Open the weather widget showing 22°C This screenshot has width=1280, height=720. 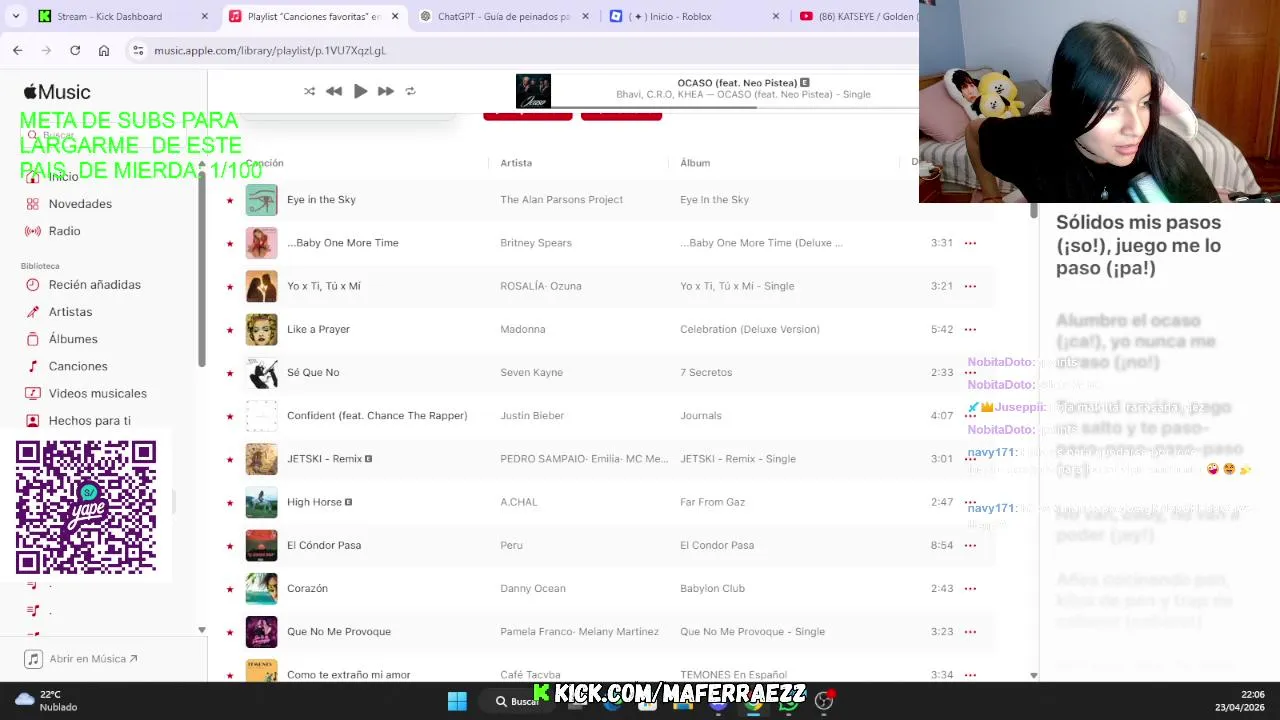(x=46, y=701)
